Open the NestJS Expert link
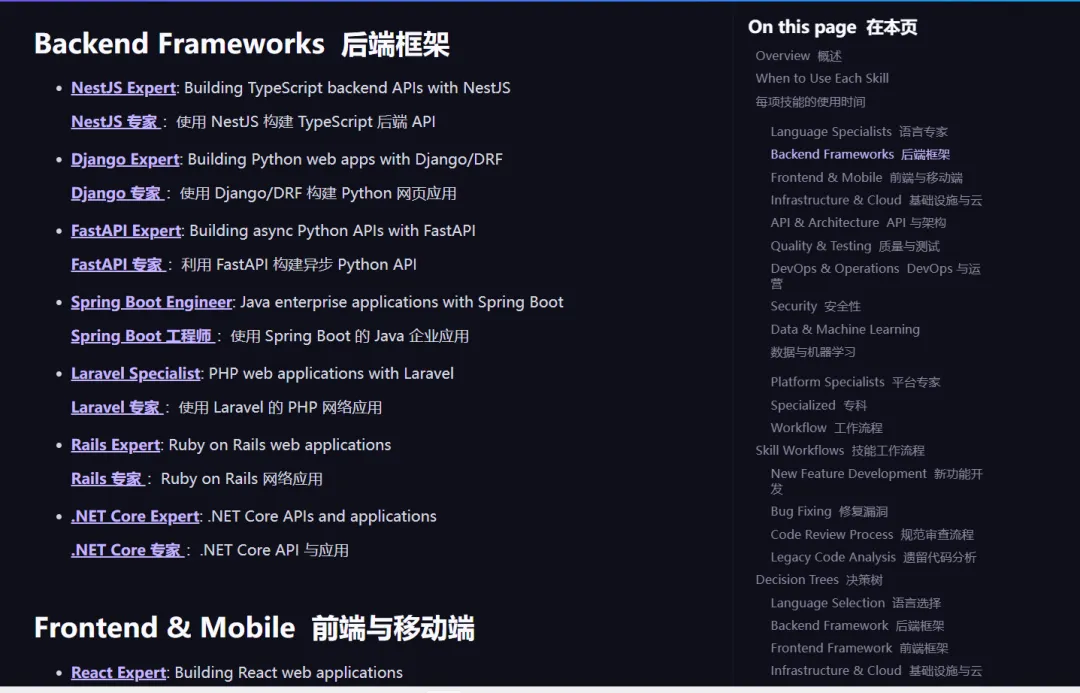Screen dimensions: 1080x693 point(123,88)
